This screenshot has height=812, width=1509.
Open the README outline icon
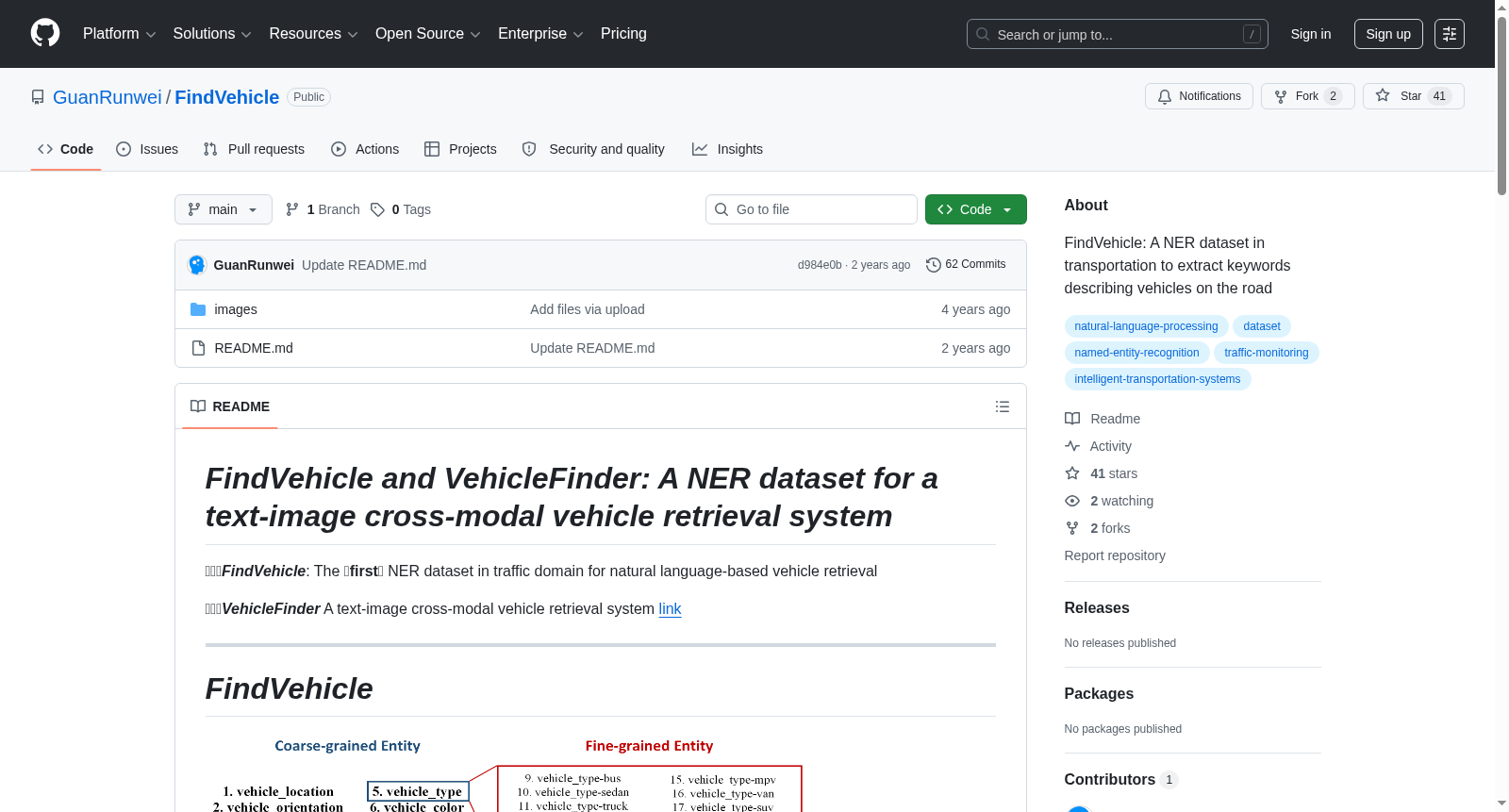1002,406
